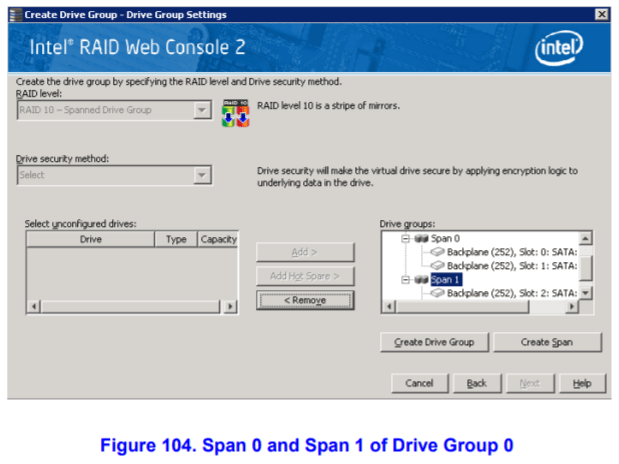Click the 'Drive security method:' label

[x=62, y=159]
